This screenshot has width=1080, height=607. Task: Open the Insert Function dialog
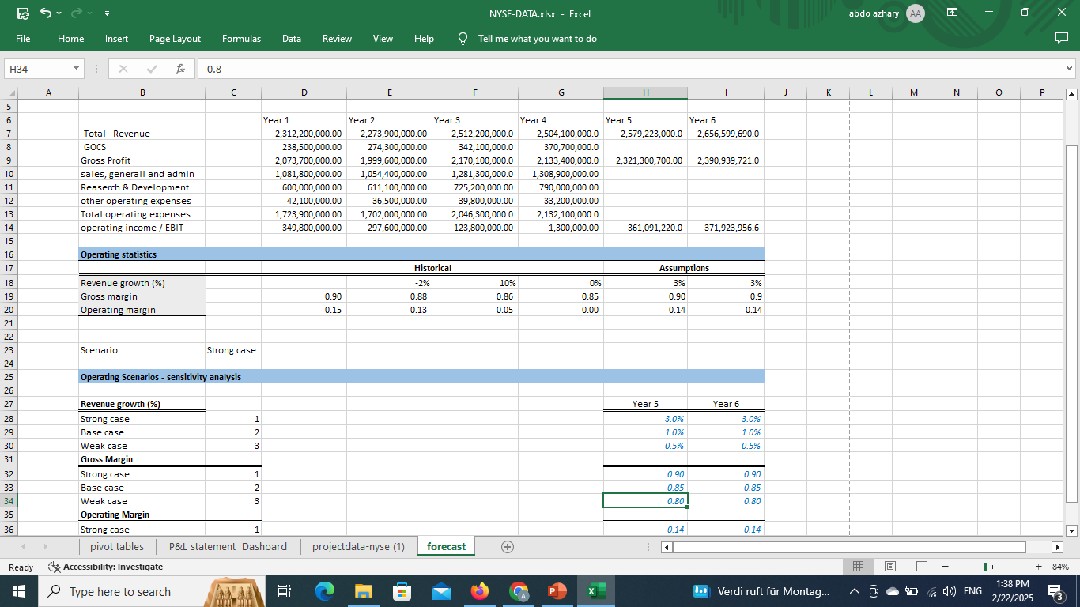(178, 70)
